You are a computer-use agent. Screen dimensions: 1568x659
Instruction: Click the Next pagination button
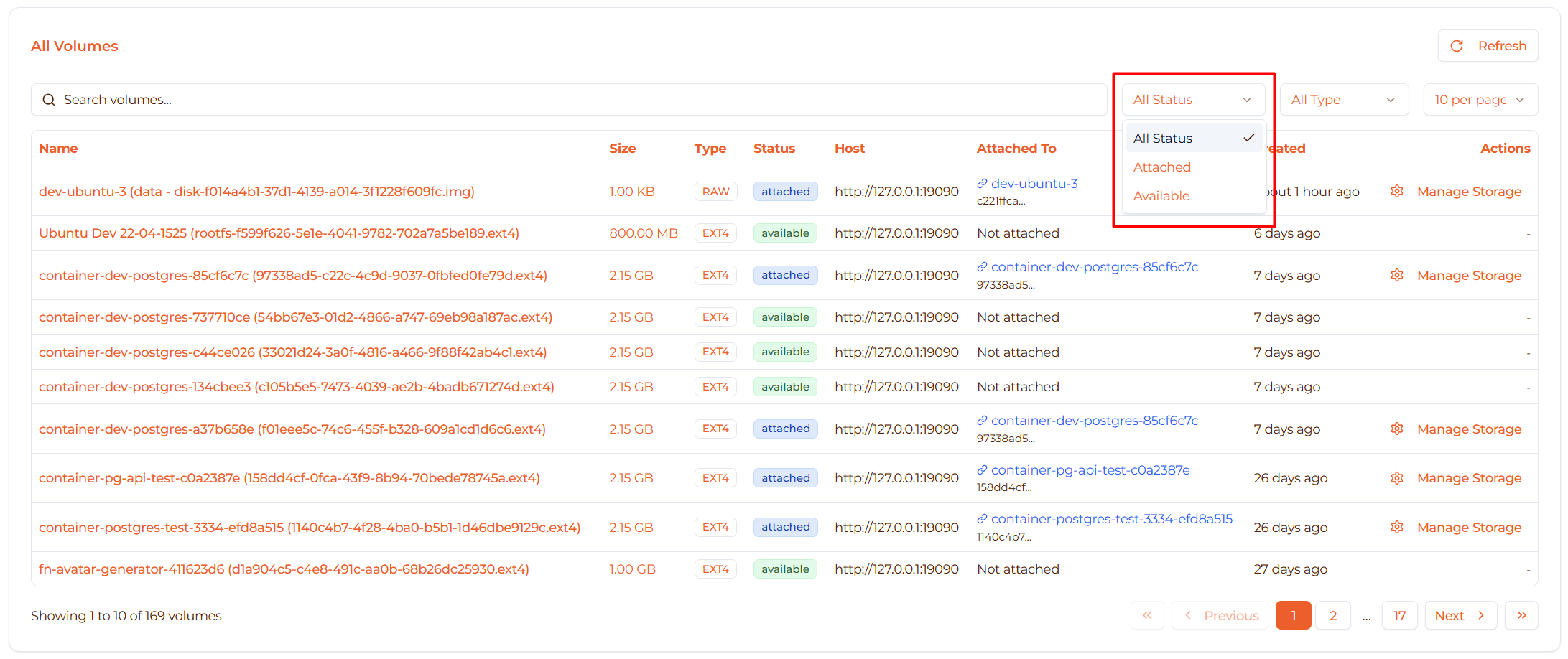[1460, 615]
